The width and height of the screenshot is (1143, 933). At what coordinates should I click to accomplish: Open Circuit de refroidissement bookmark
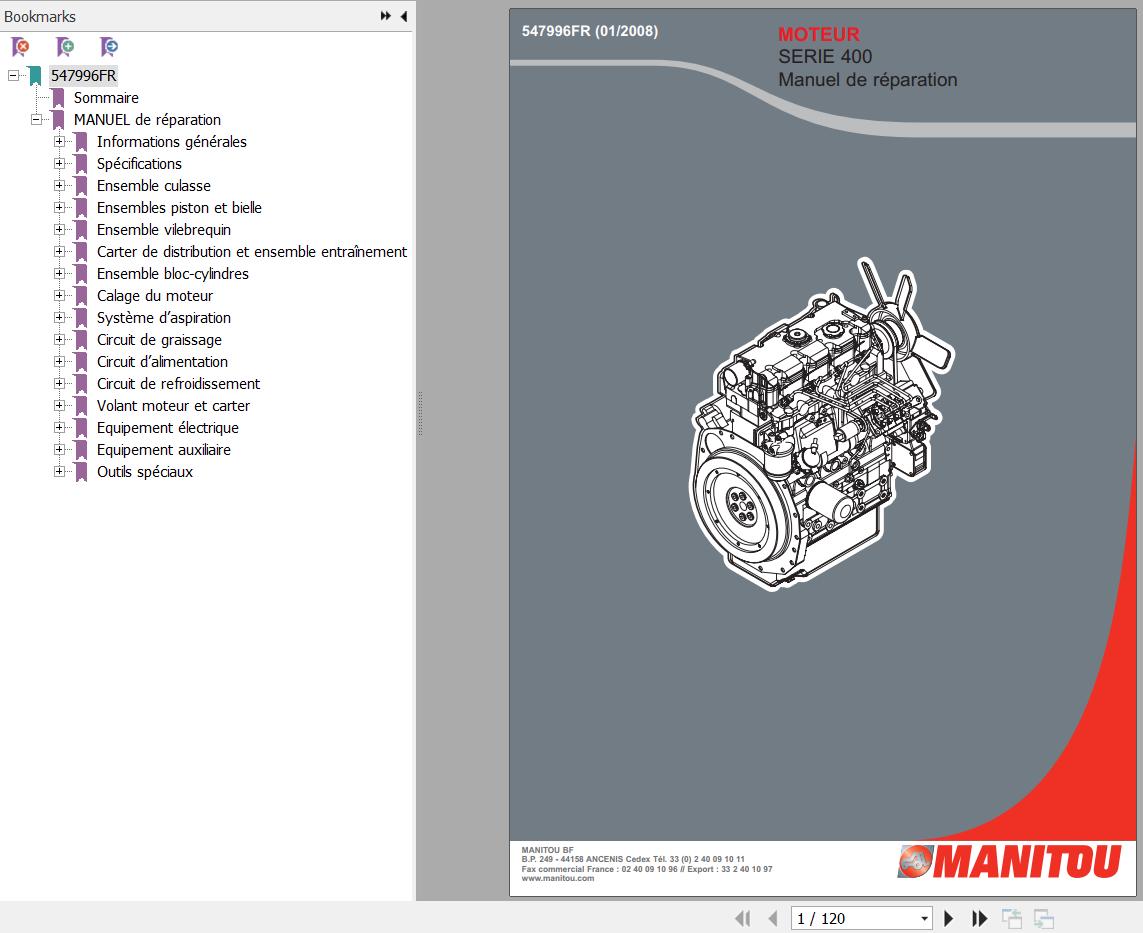178,383
